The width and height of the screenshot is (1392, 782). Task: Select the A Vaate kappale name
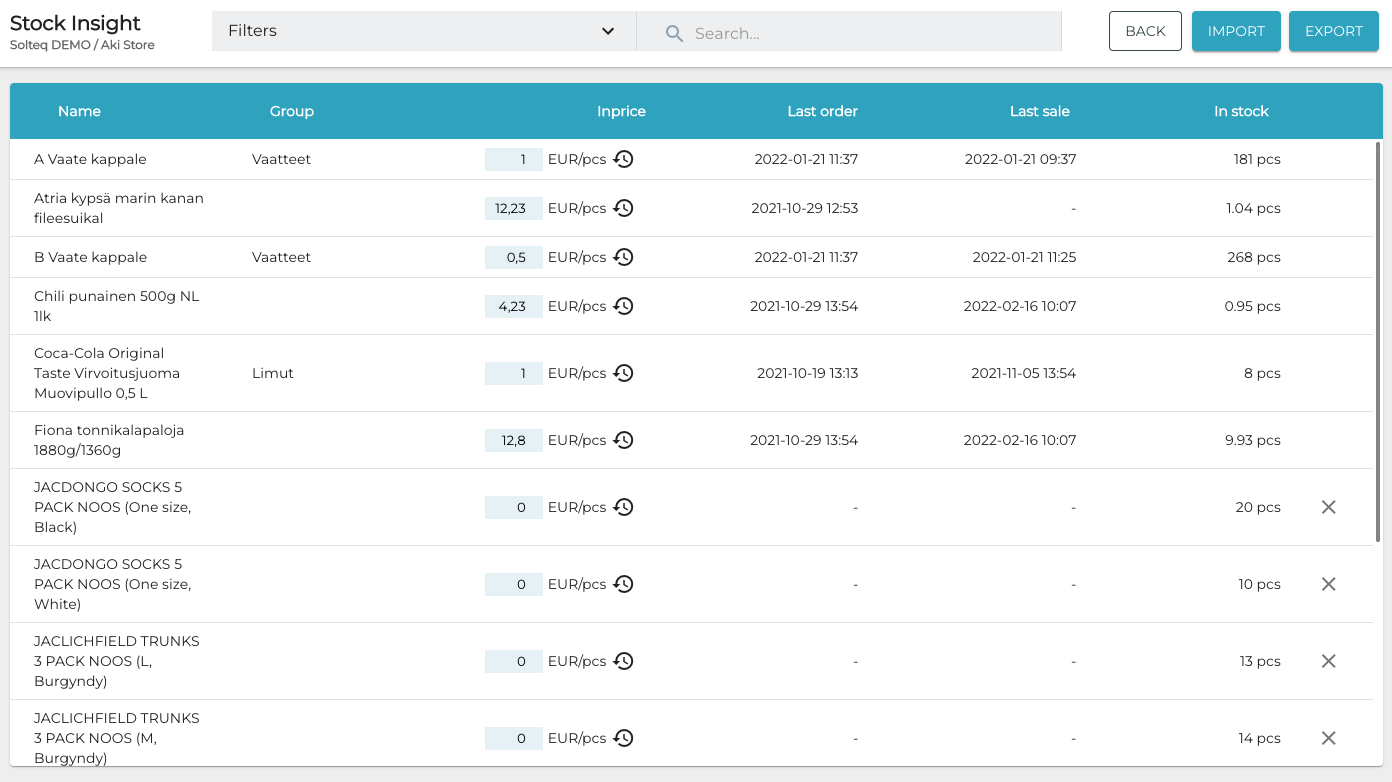(x=90, y=159)
